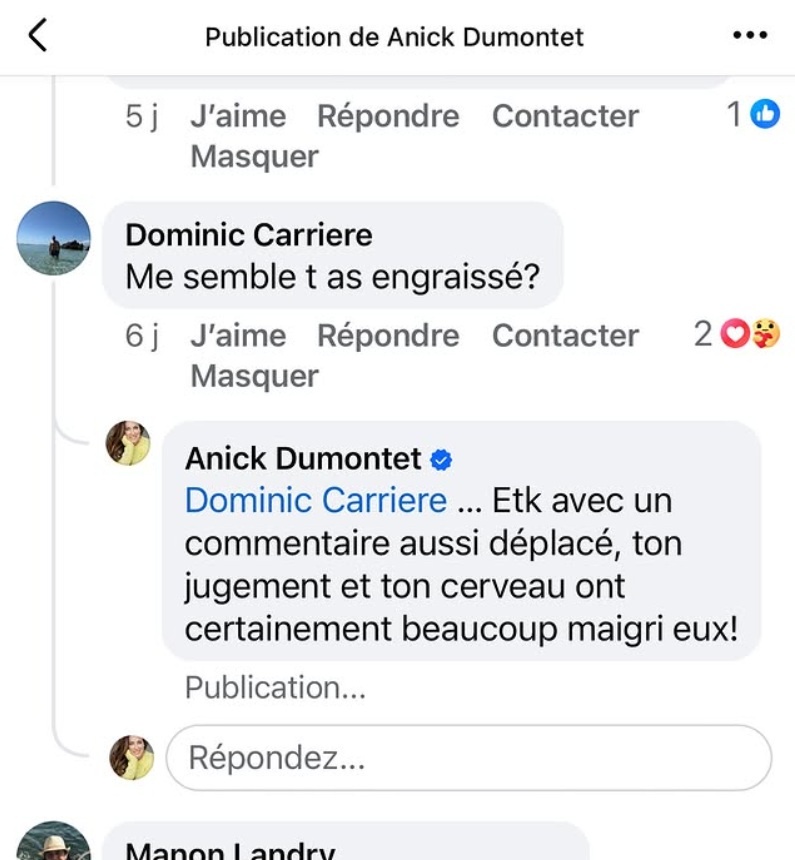
Task: Tap the avatar beside the Répondez field
Action: (131, 757)
